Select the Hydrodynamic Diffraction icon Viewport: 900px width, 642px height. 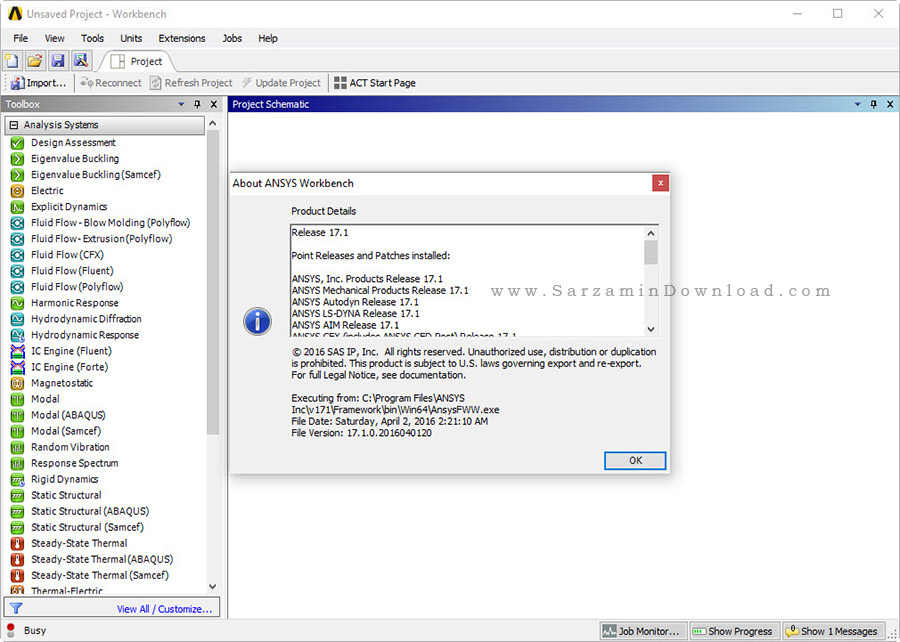click(17, 320)
